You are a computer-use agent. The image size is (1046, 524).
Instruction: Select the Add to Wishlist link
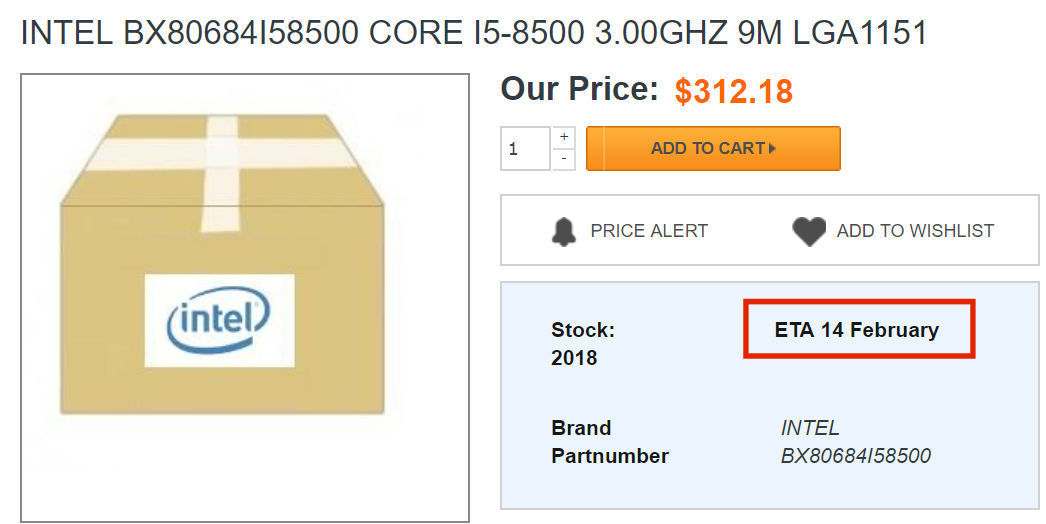[915, 231]
